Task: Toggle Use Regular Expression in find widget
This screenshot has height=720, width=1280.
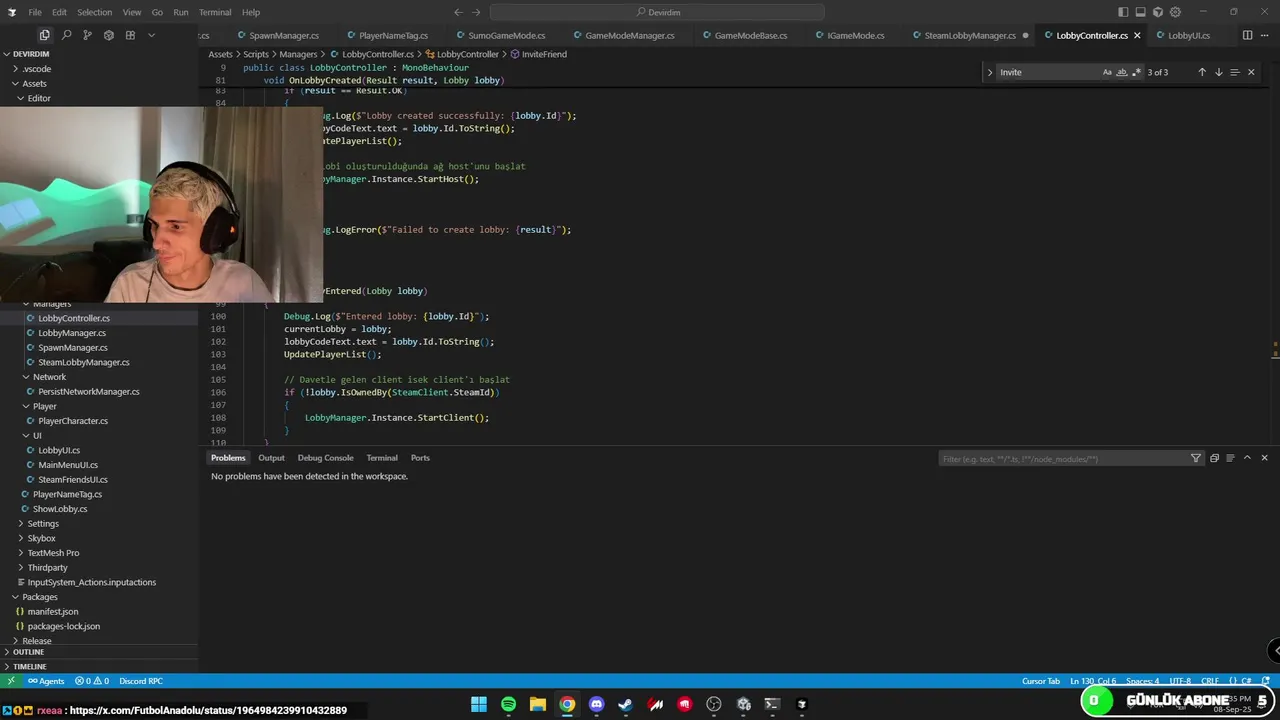Action: pyautogui.click(x=1135, y=72)
